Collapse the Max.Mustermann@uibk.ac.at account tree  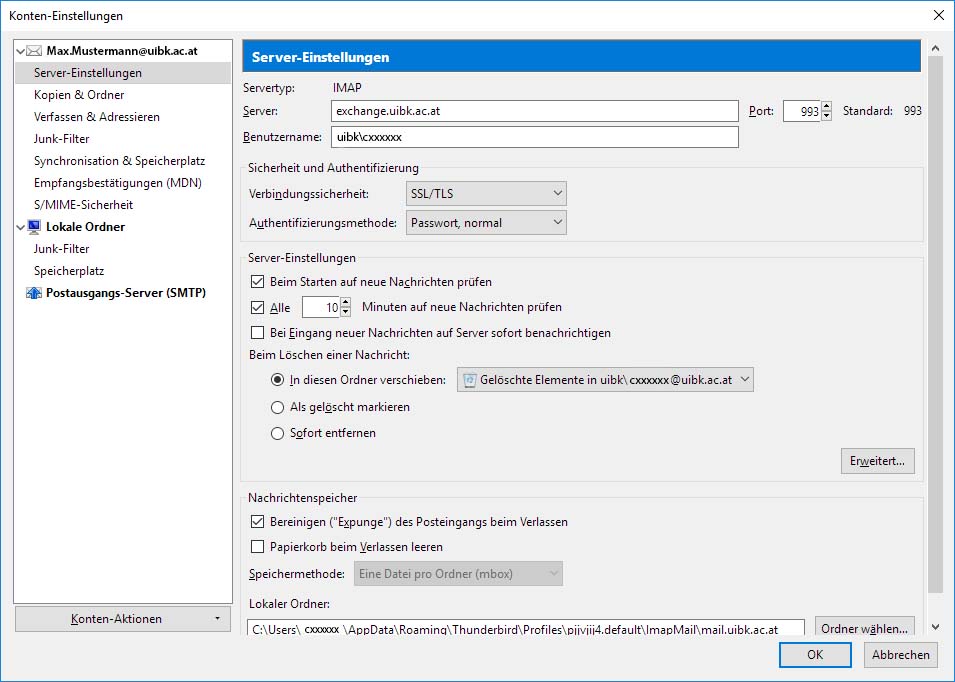pos(21,51)
